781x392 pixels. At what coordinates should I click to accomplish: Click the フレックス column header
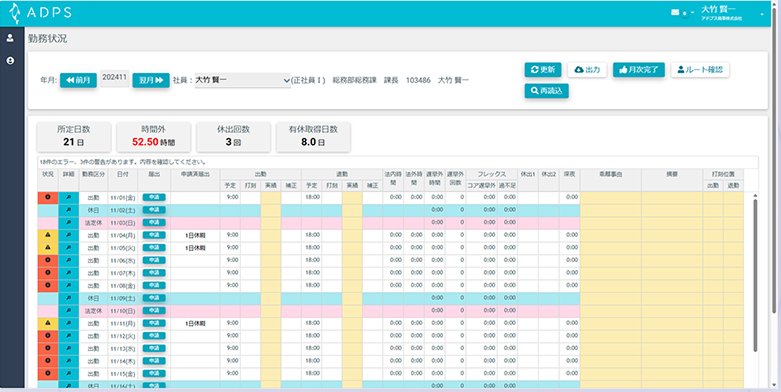(492, 174)
